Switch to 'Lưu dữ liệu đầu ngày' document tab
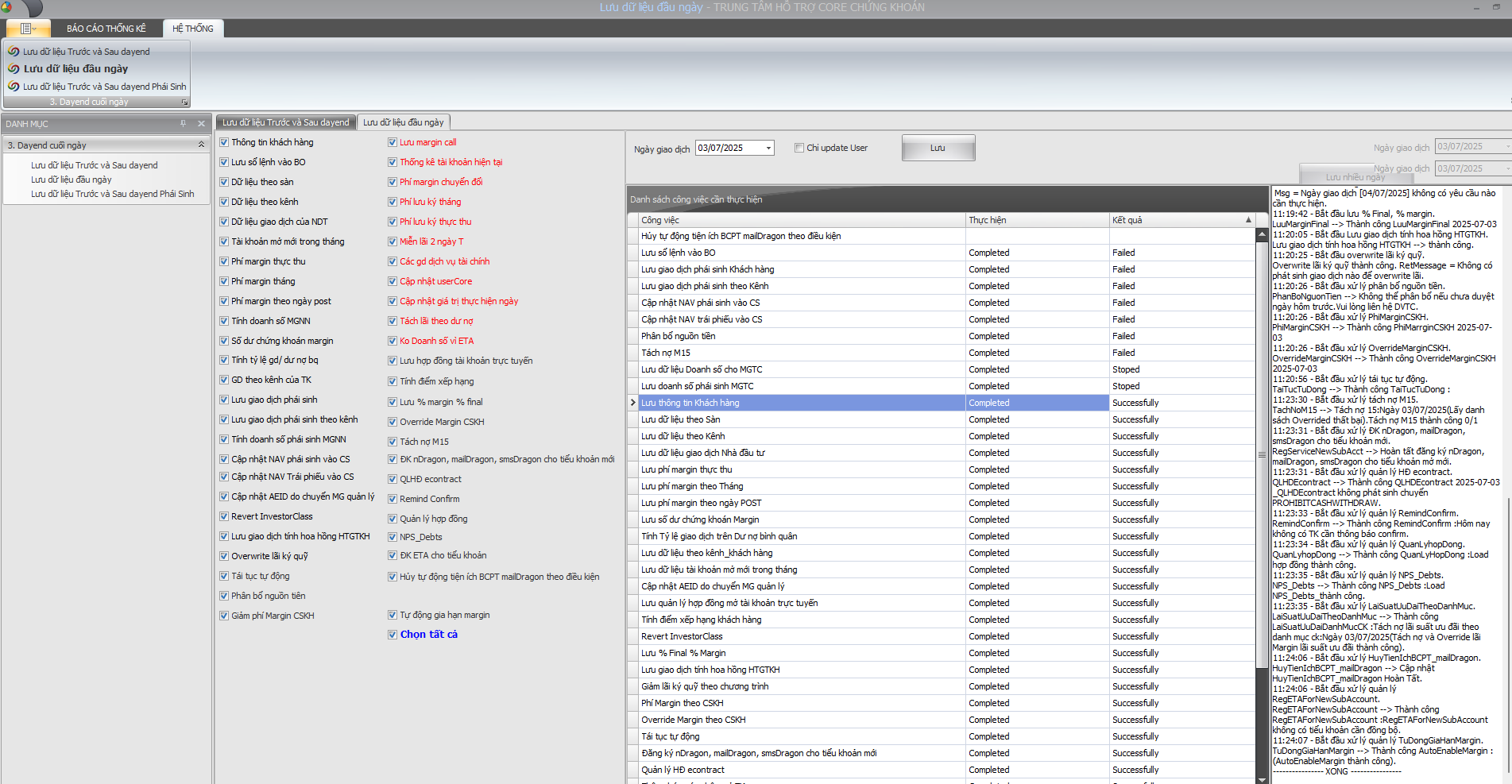The width and height of the screenshot is (1512, 784). [x=404, y=122]
